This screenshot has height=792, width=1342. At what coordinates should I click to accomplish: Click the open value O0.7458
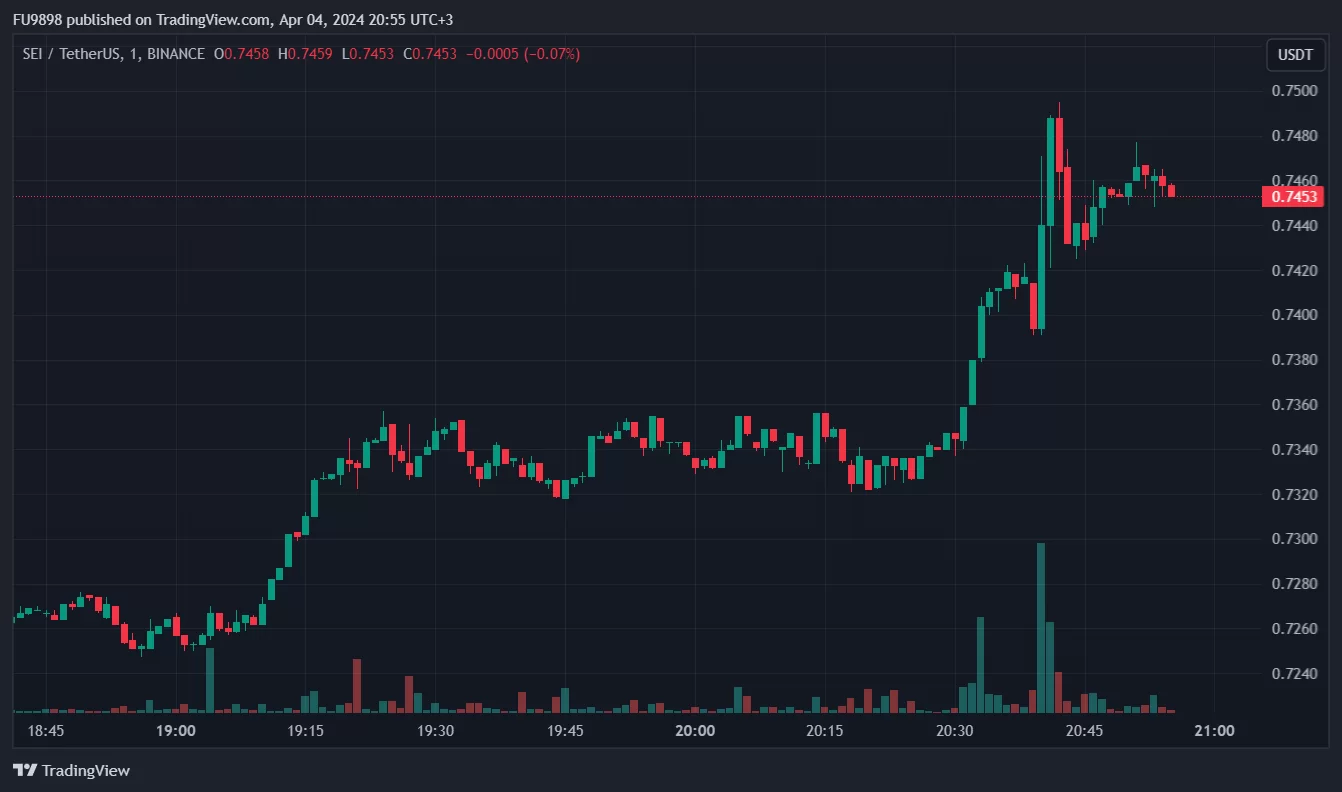(241, 54)
